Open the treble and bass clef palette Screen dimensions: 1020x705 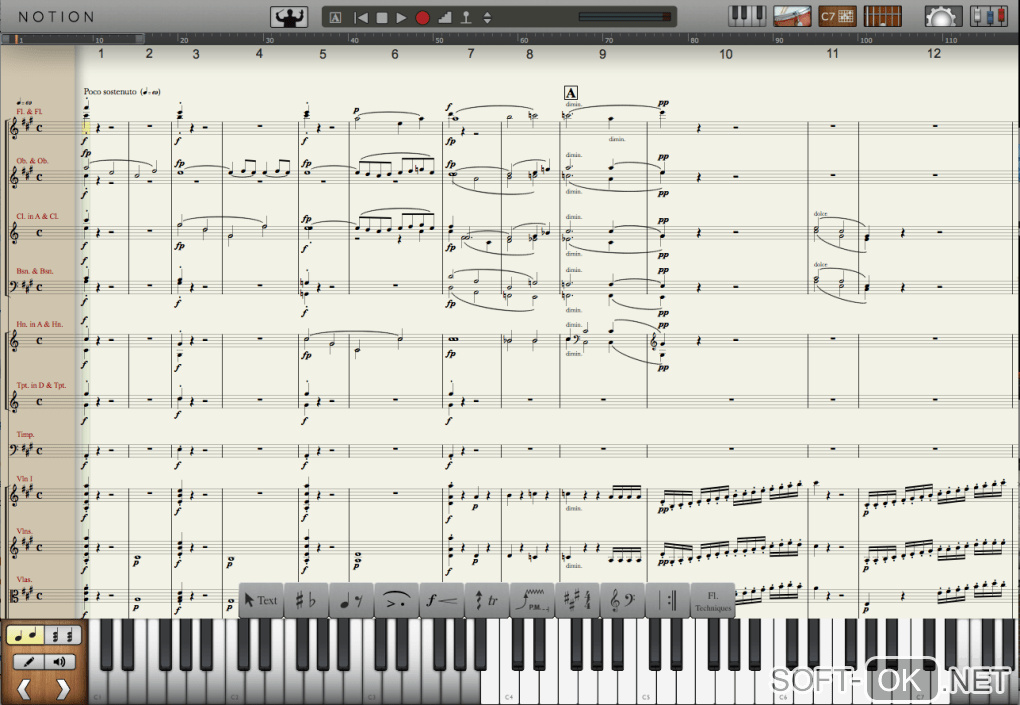point(623,600)
